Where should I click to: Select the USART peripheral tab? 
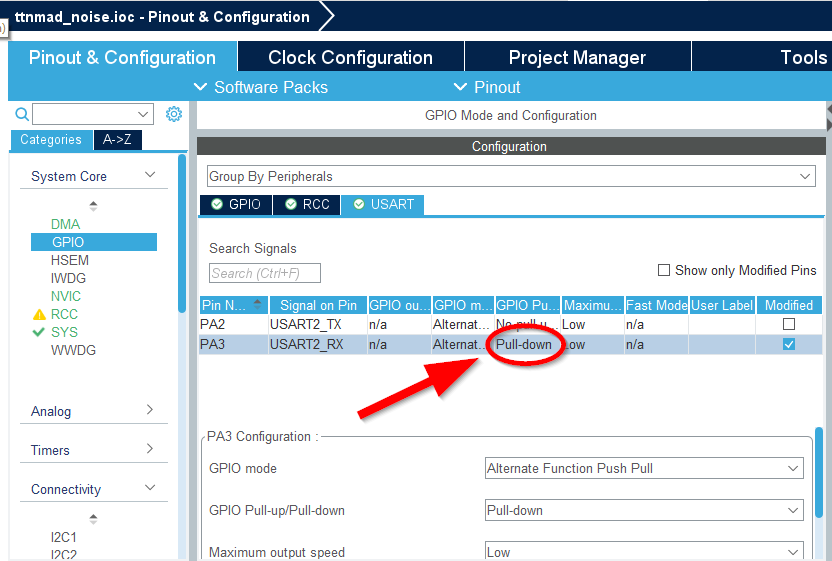(383, 204)
